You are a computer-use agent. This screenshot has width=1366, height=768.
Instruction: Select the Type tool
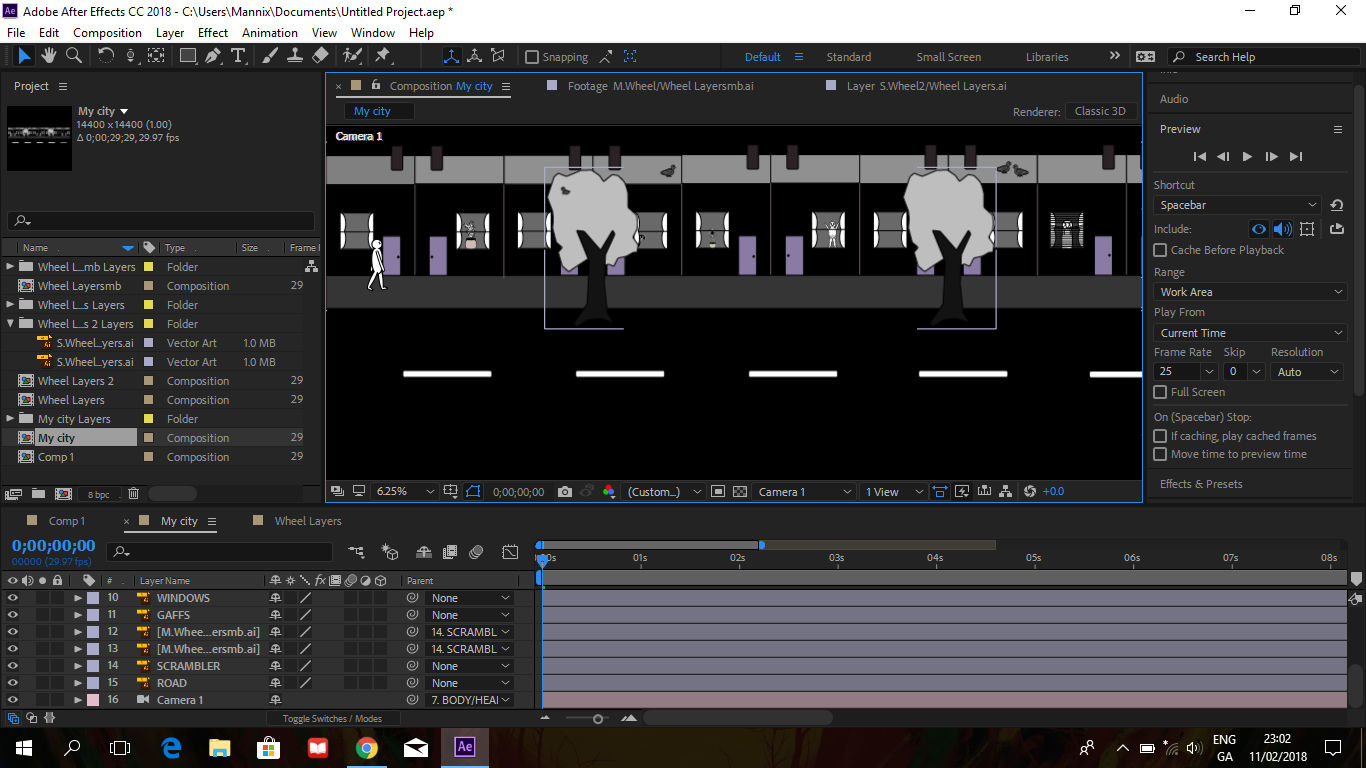click(x=239, y=56)
